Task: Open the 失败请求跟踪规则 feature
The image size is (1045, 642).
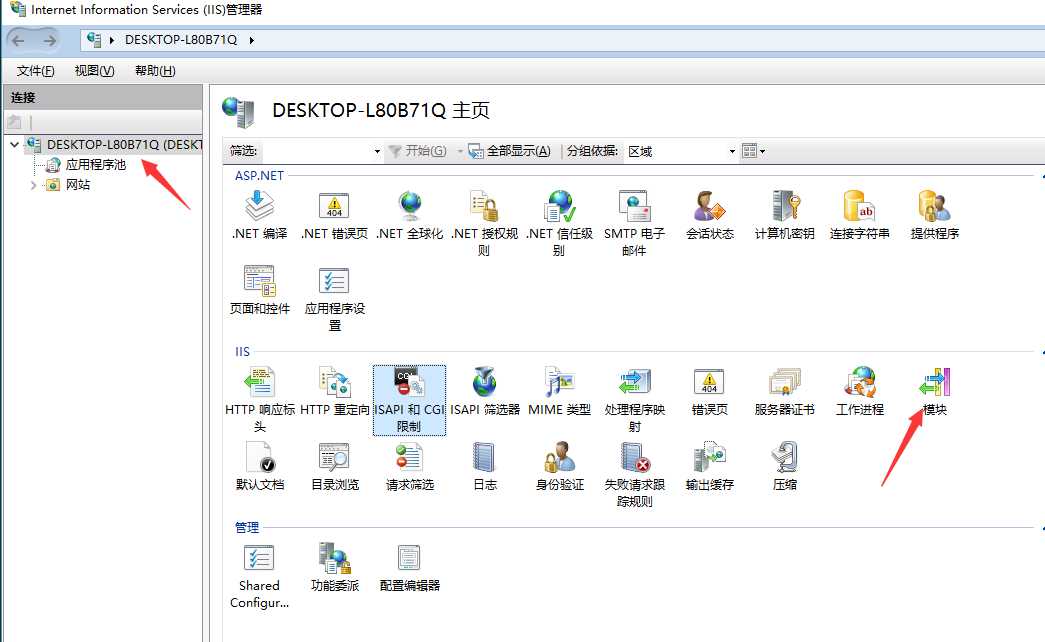Action: click(634, 475)
